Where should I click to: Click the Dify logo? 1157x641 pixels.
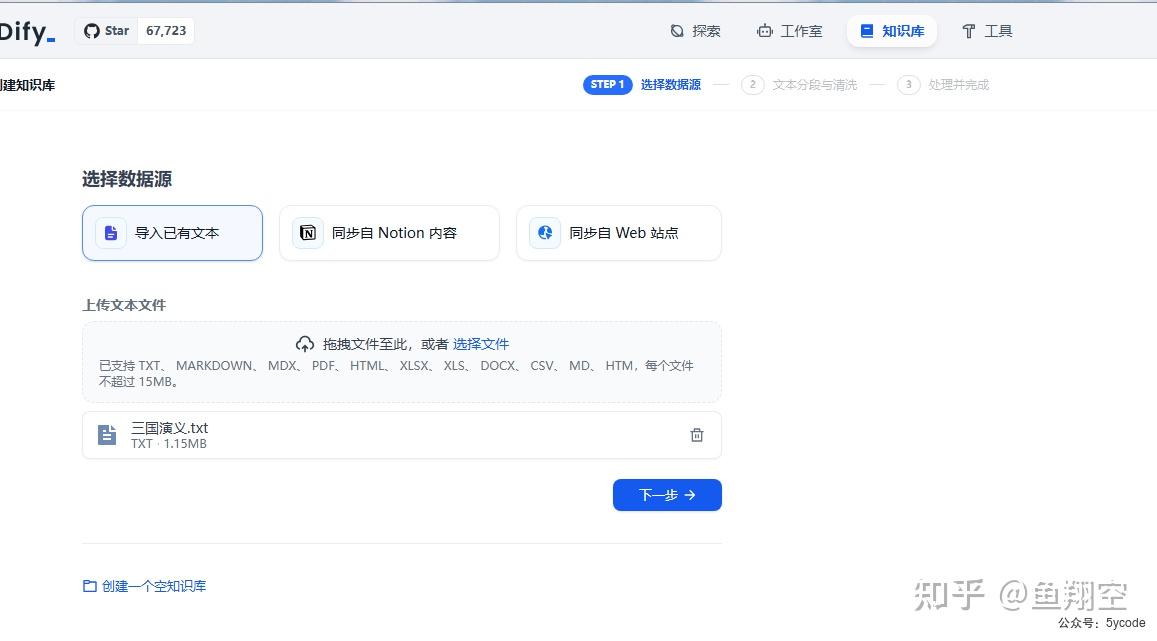click(x=27, y=32)
